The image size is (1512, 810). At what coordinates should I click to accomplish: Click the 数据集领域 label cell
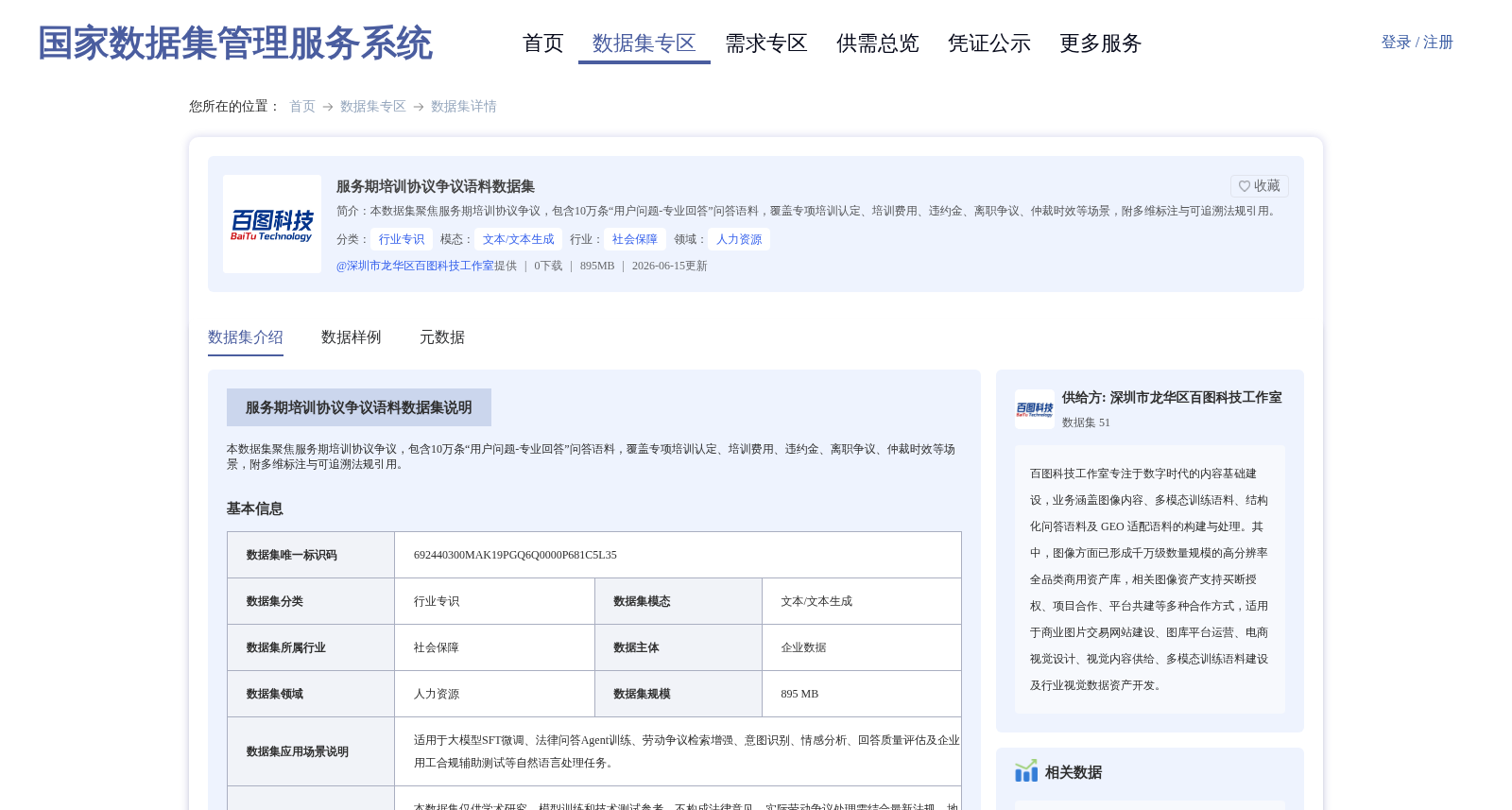311,694
